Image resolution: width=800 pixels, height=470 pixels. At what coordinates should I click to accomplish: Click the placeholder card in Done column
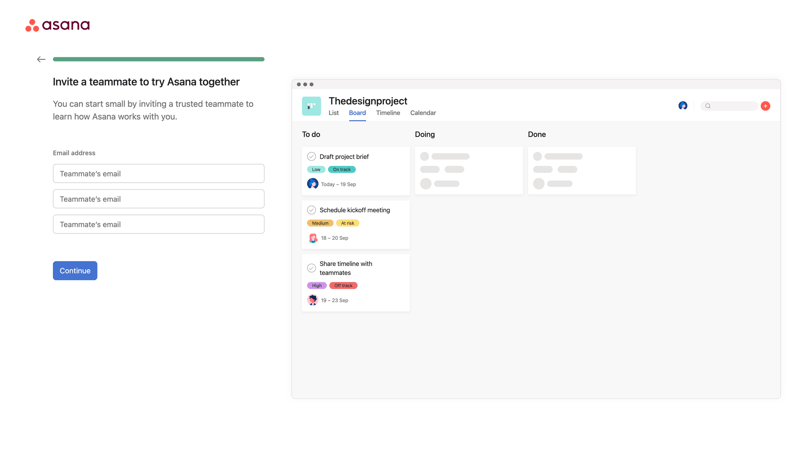[582, 170]
